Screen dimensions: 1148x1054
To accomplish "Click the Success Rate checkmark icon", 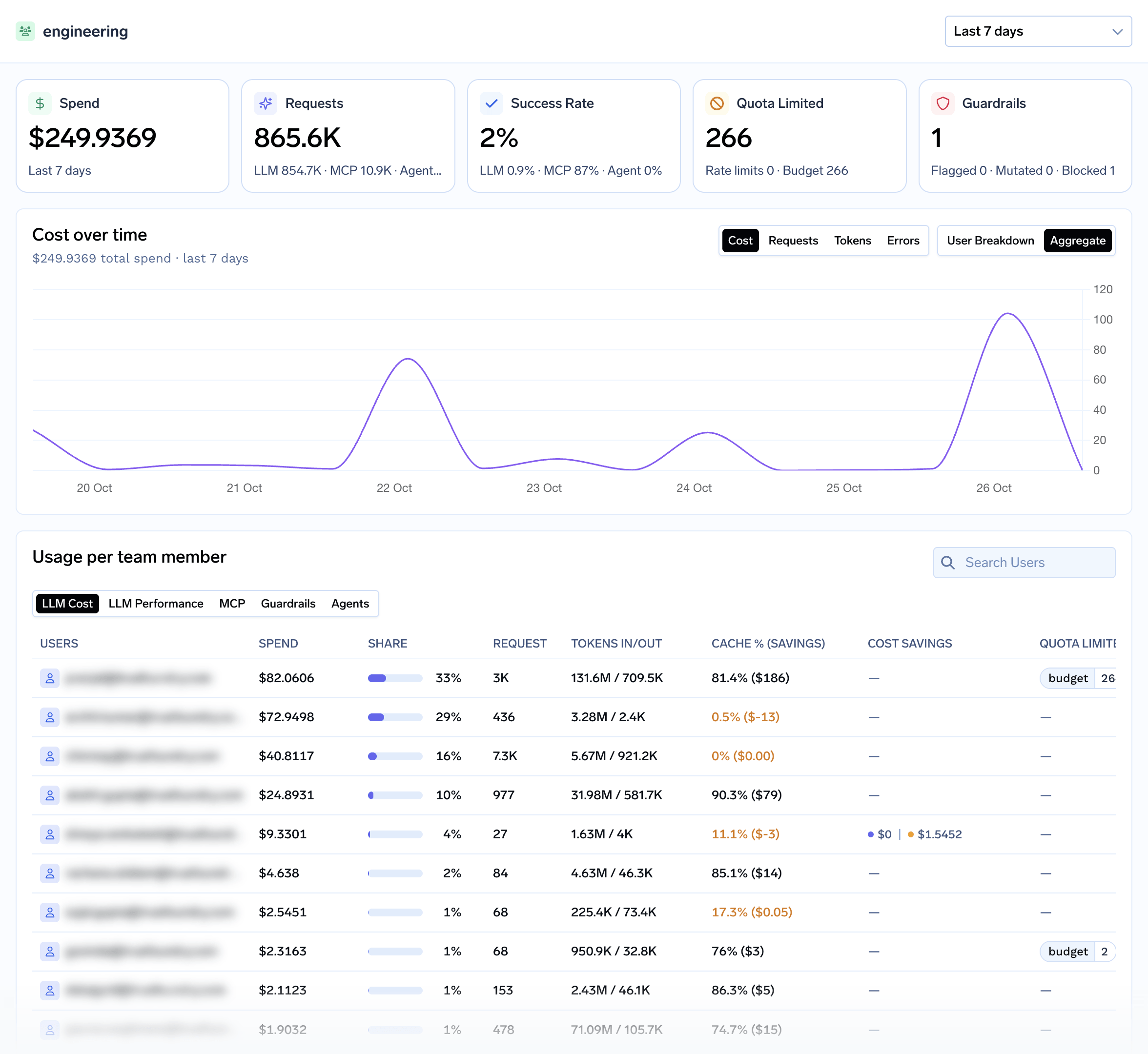I will click(491, 103).
